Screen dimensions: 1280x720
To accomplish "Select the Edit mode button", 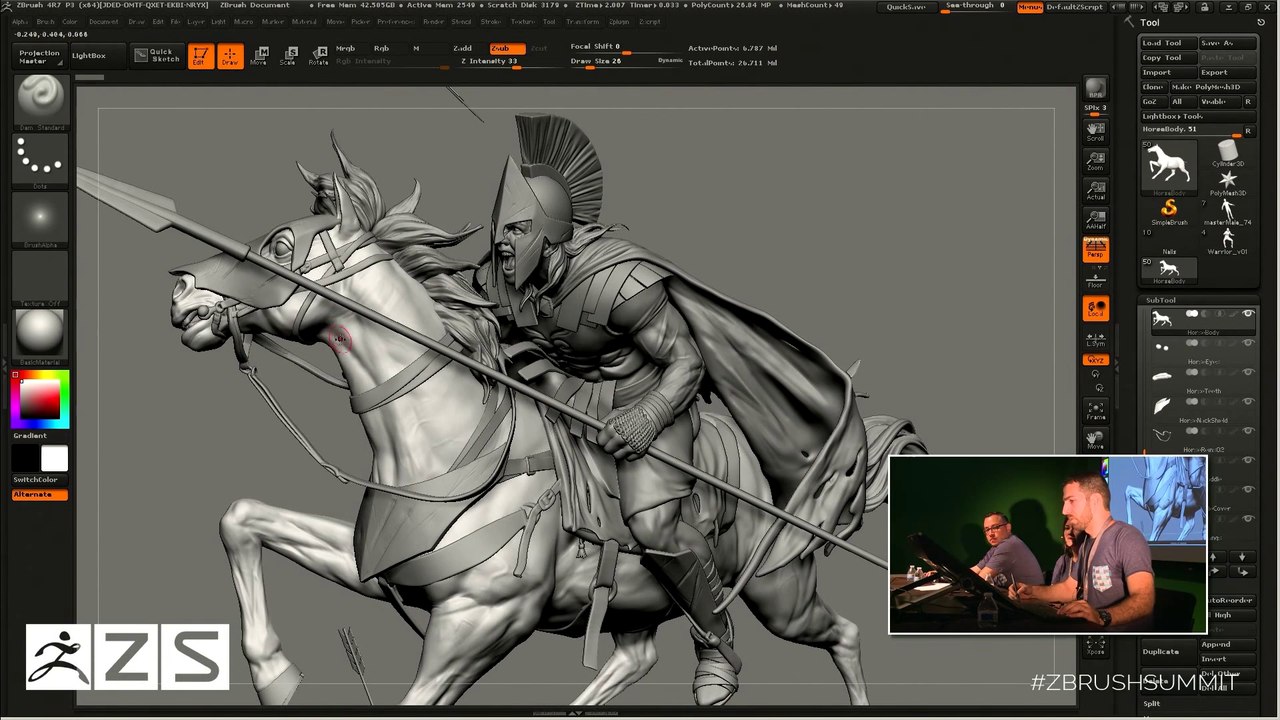I will (199, 56).
